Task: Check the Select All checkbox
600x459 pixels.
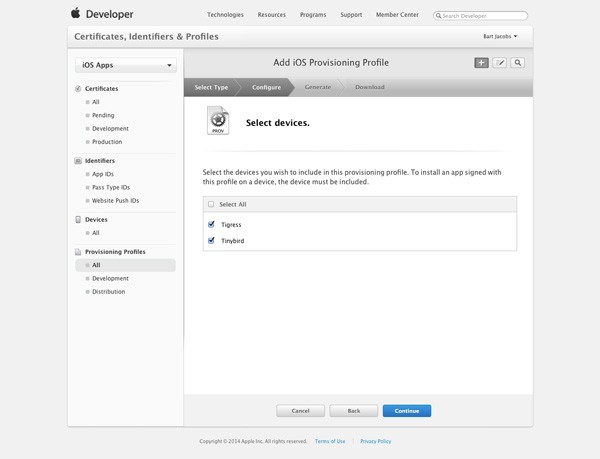Action: pos(211,204)
